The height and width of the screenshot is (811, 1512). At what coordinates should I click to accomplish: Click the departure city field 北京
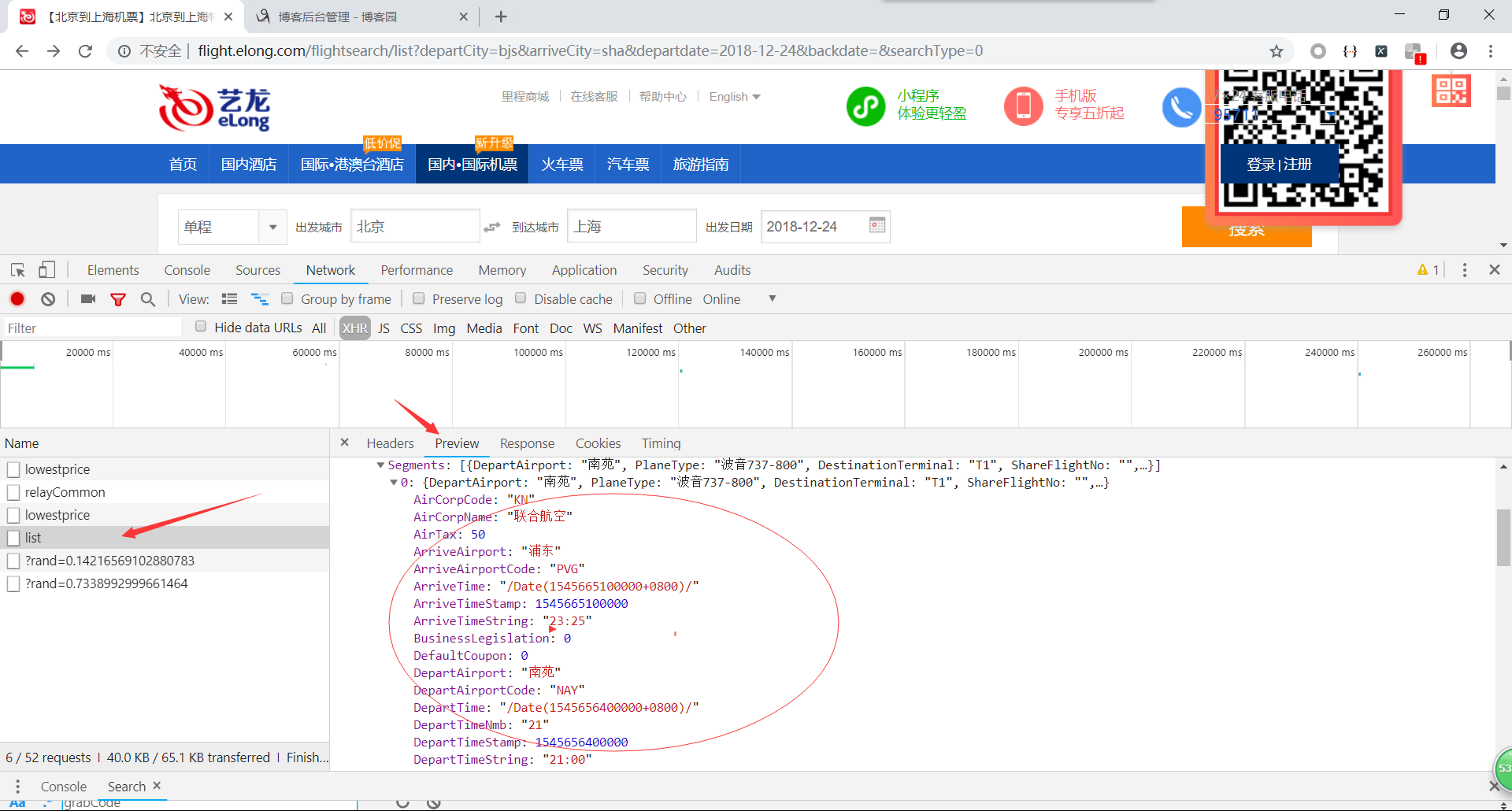[415, 227]
